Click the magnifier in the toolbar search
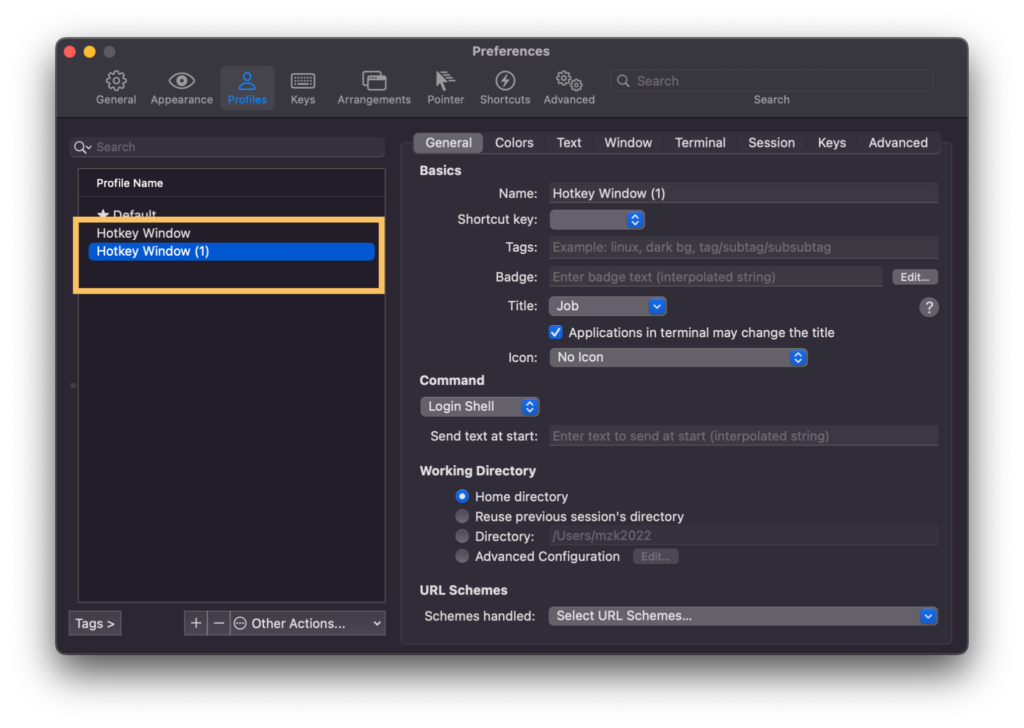 [x=623, y=81]
